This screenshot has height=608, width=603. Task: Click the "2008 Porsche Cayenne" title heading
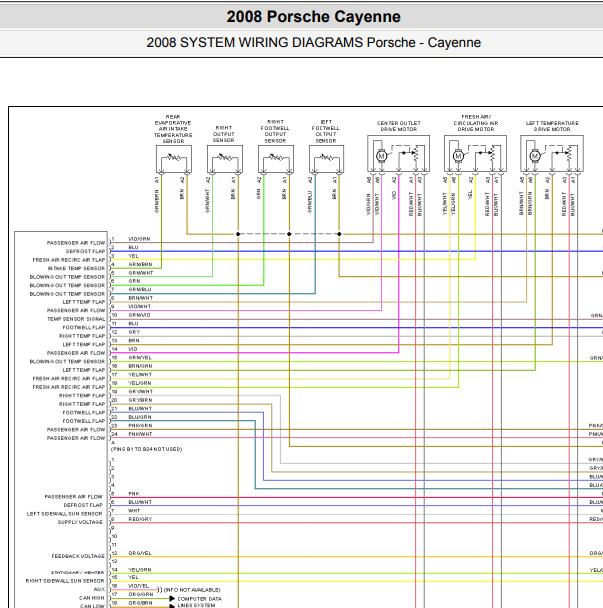(x=313, y=17)
